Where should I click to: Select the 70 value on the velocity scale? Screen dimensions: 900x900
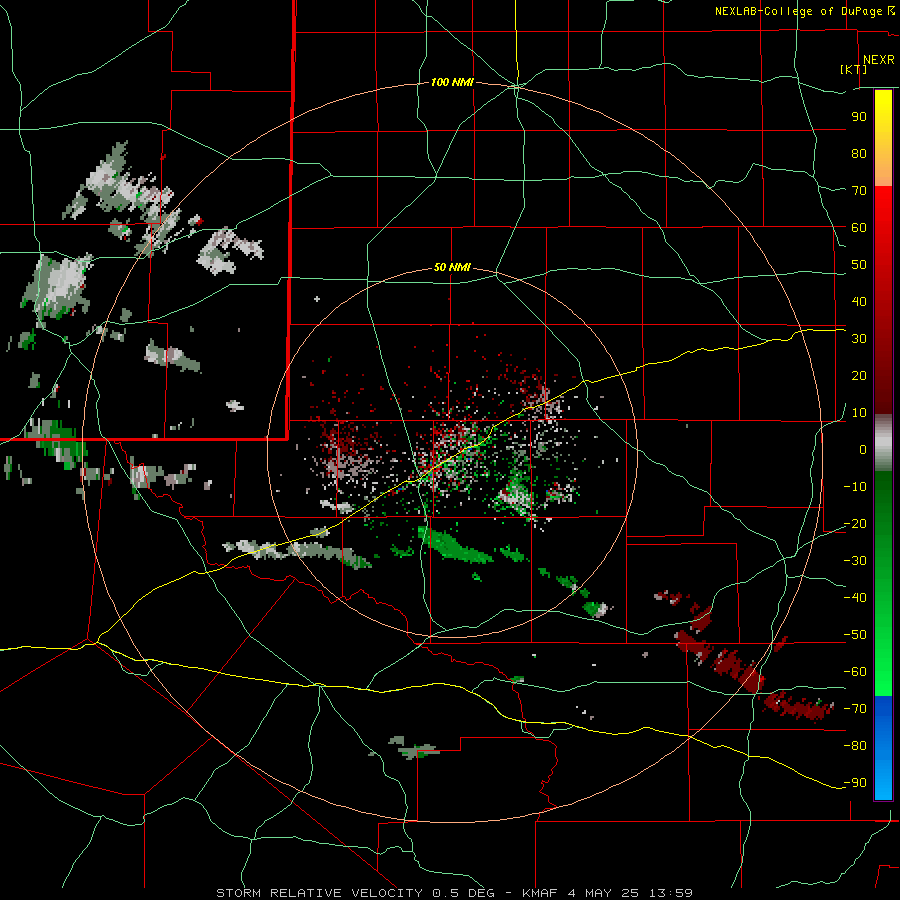click(859, 191)
